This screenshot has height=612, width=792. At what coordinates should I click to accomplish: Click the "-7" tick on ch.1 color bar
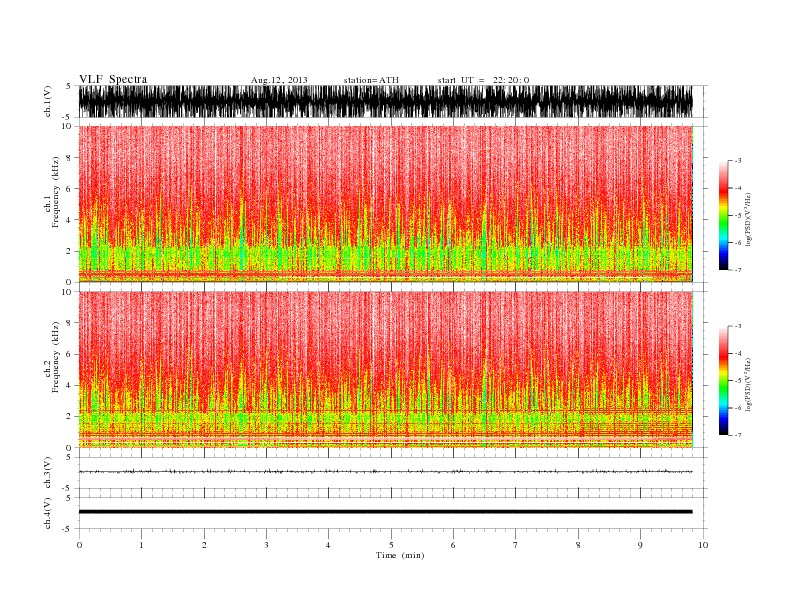click(x=738, y=270)
